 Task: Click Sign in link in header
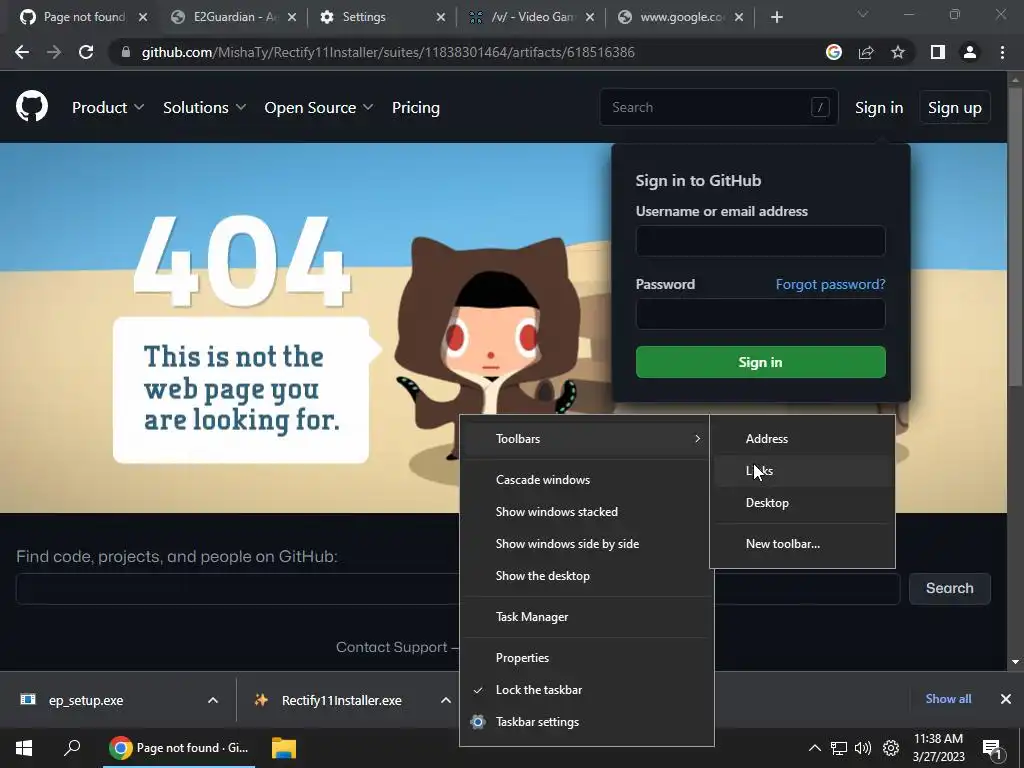(x=879, y=108)
